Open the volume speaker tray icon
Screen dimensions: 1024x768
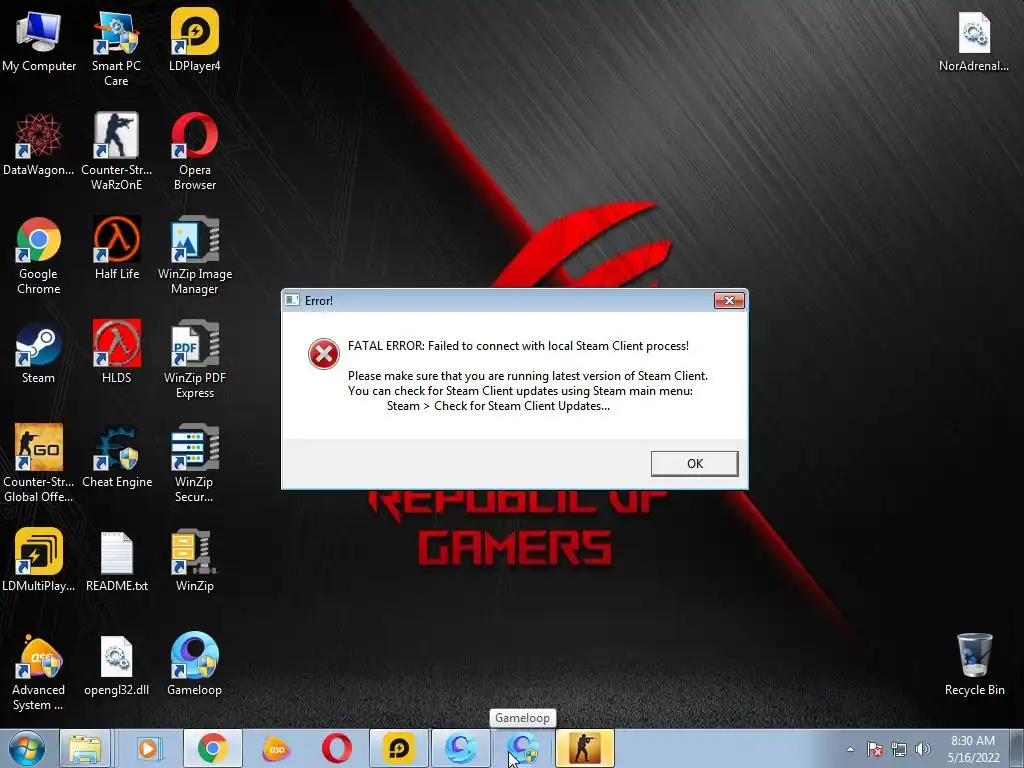coord(923,749)
